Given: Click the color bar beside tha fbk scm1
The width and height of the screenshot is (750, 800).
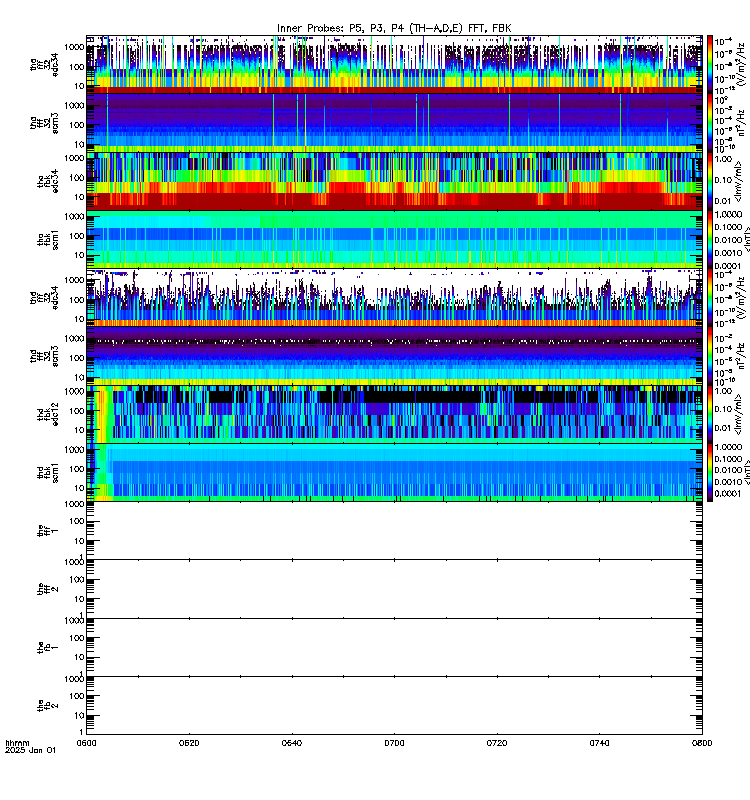Looking at the screenshot, I should [x=710, y=239].
